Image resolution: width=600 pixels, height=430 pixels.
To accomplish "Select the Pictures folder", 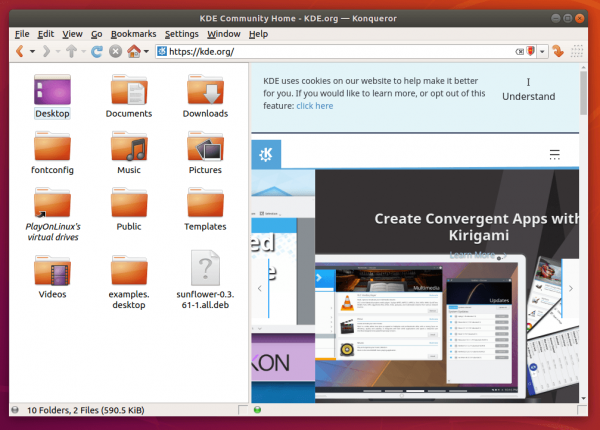I will [205, 153].
